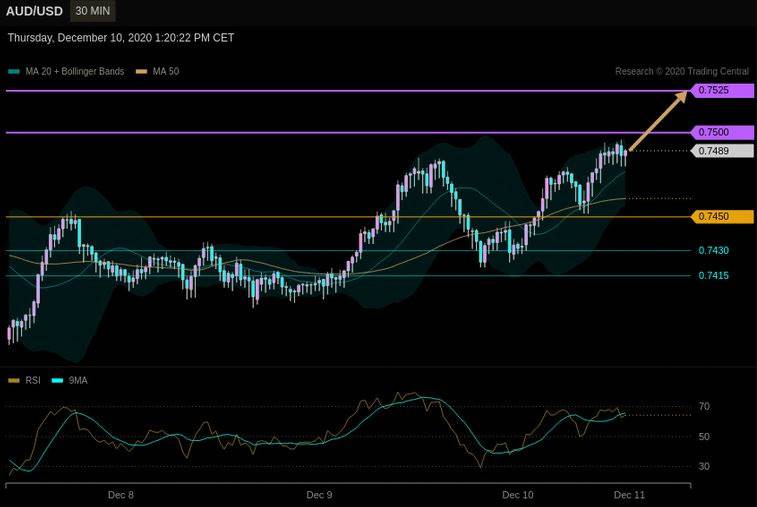This screenshot has height=507, width=757.
Task: Select the 30 MIN timeframe tab
Action: click(x=93, y=11)
